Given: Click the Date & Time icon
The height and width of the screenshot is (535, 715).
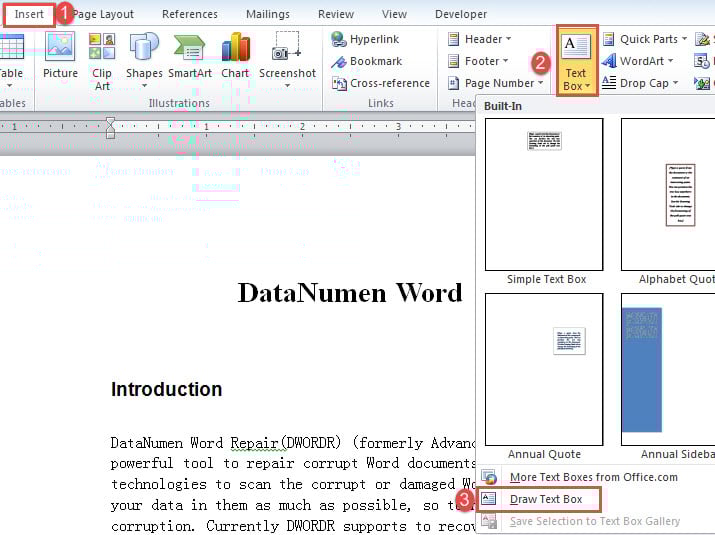Looking at the screenshot, I should (x=702, y=61).
